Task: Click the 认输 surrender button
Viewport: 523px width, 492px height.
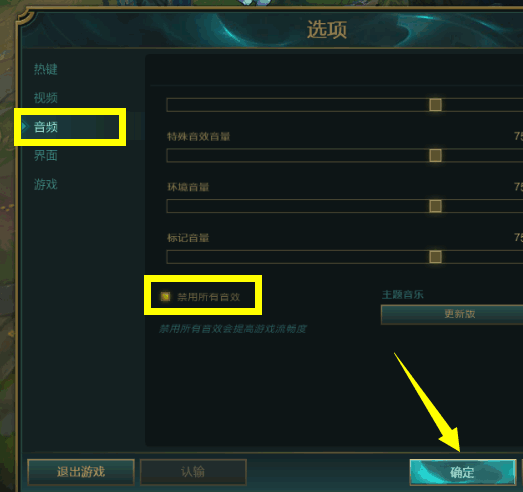Action: [x=193, y=472]
